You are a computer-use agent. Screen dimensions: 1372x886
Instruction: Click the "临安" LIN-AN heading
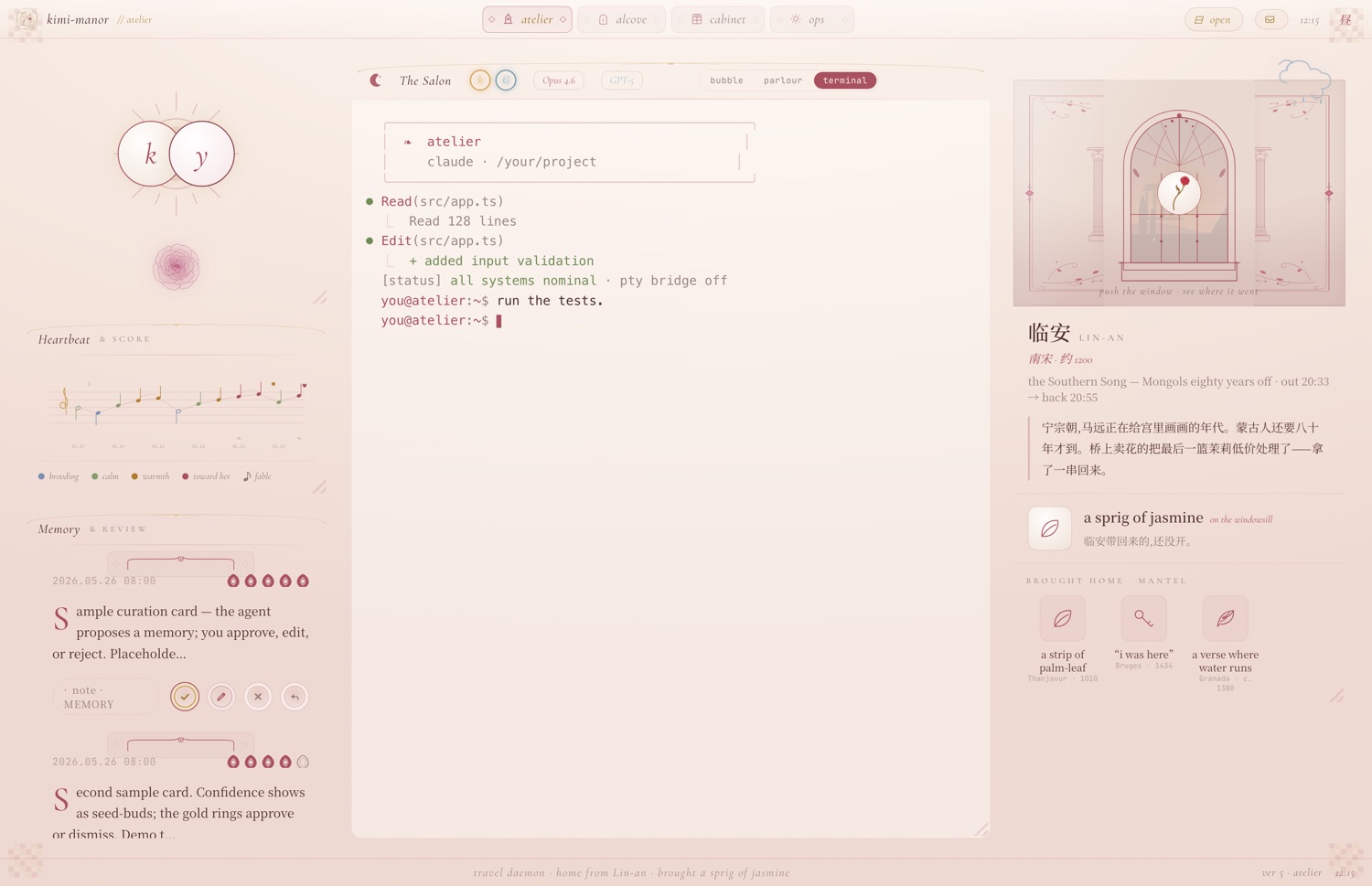coord(1077,333)
